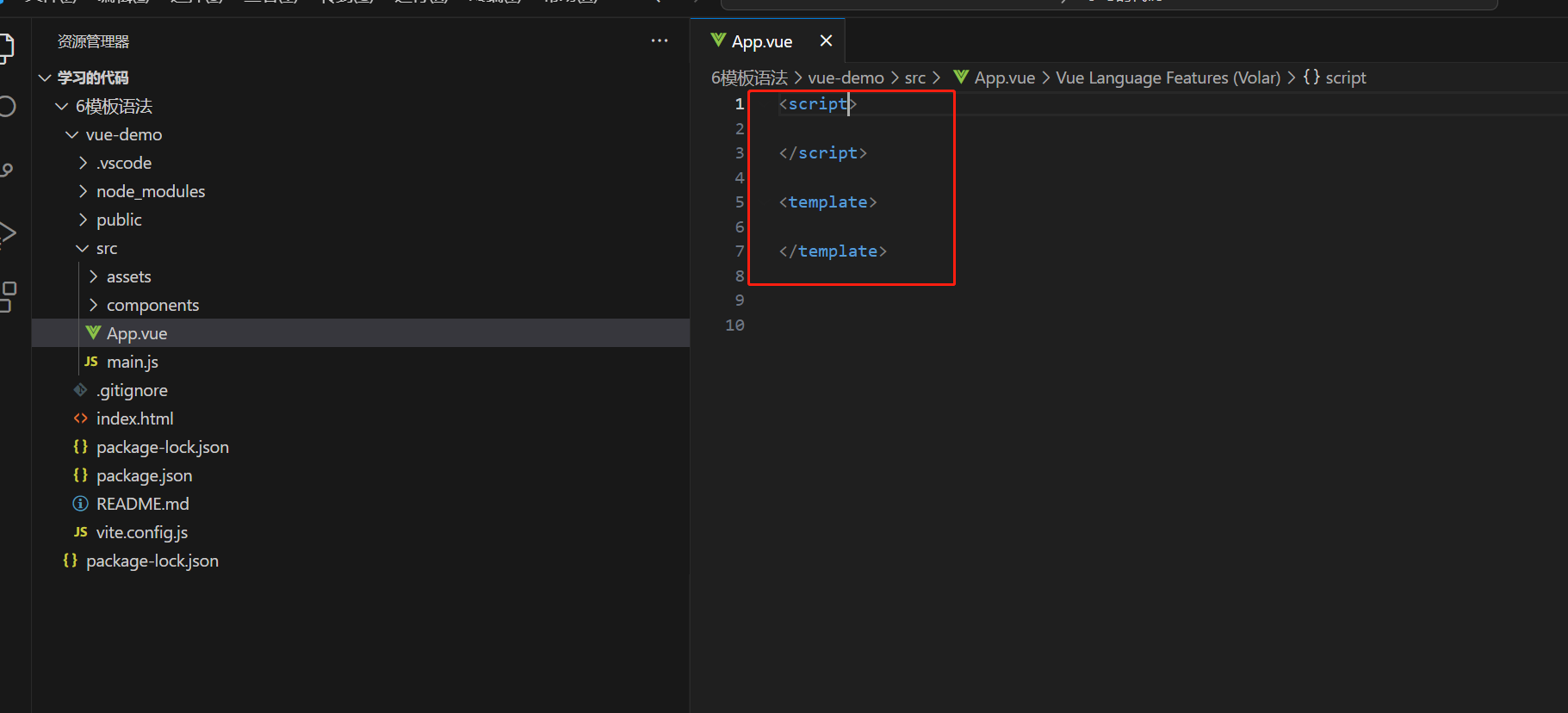Viewport: 1568px width, 713px height.
Task: Select App.vue file in the tree
Action: [x=361, y=333]
